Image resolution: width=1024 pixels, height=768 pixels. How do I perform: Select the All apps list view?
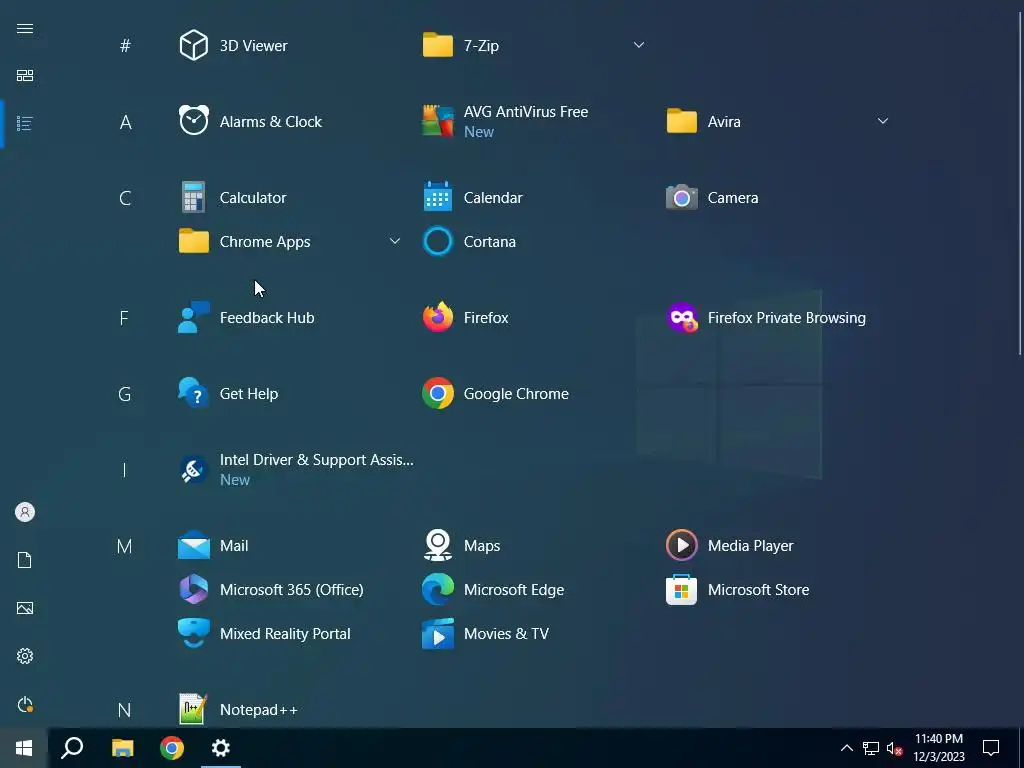(x=25, y=123)
